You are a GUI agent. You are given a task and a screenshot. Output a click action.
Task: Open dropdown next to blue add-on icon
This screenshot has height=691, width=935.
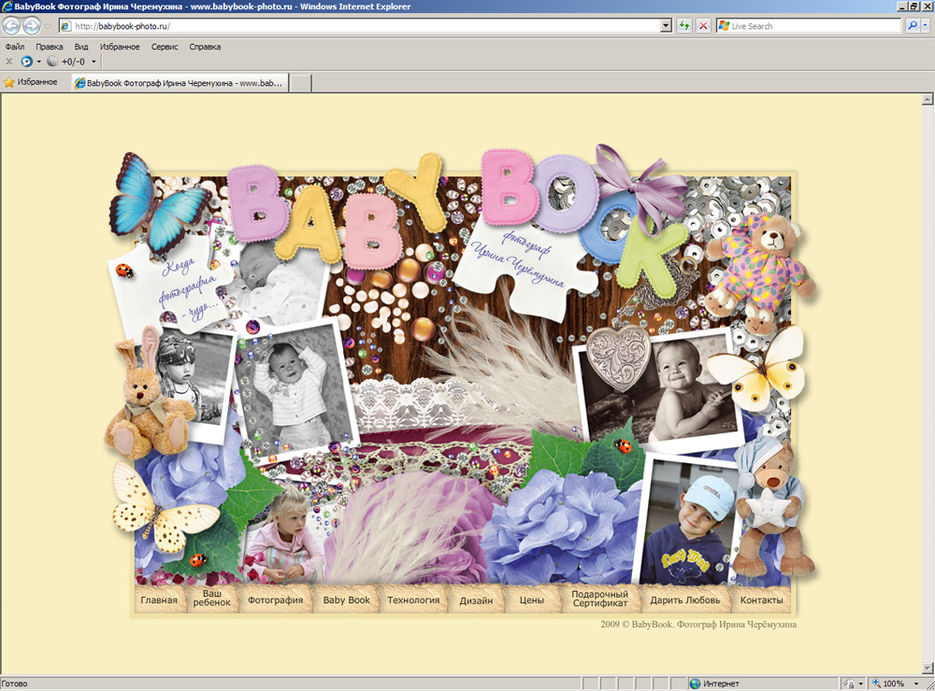pyautogui.click(x=39, y=61)
